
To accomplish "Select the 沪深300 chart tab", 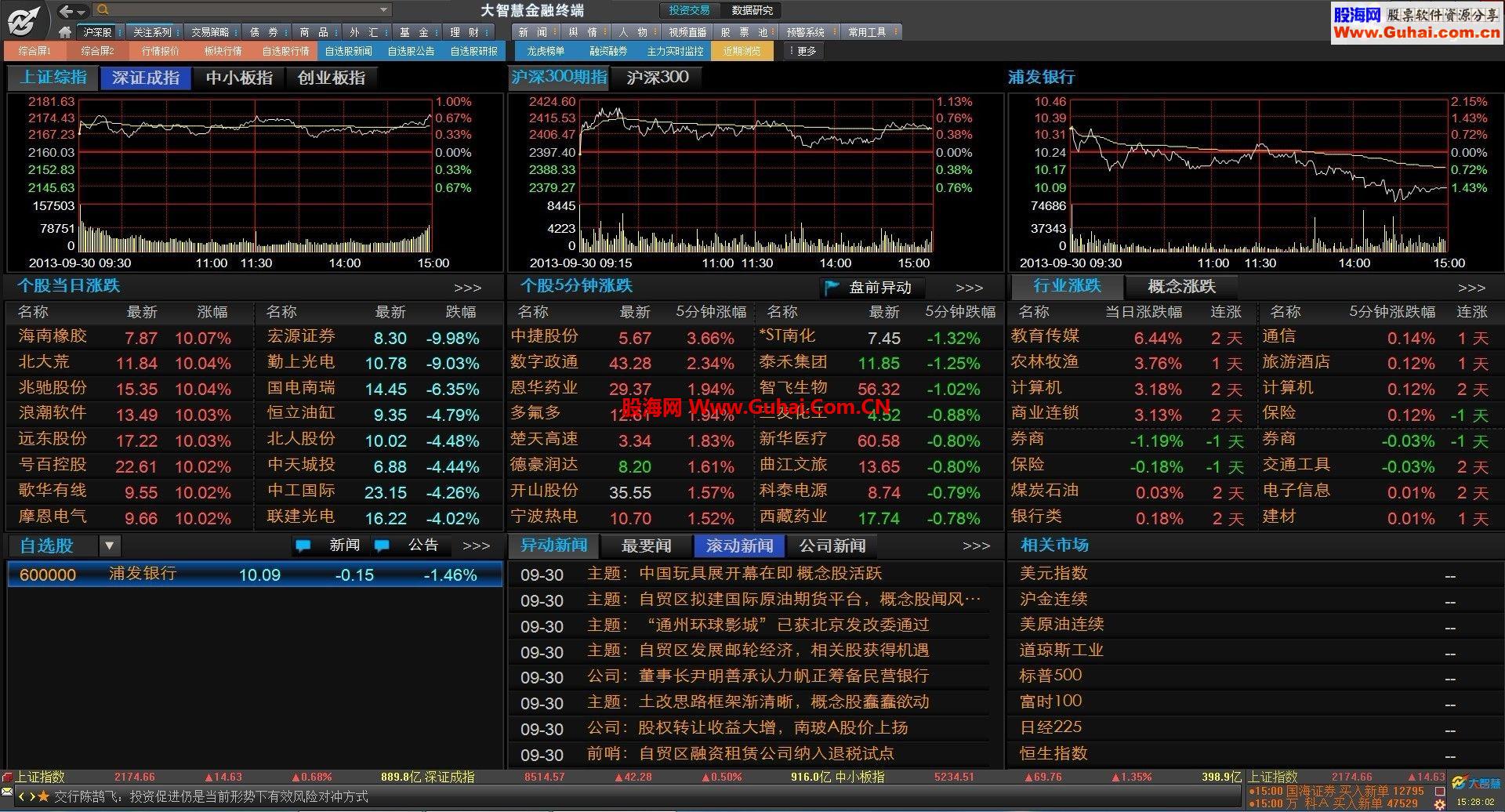I will tap(658, 77).
